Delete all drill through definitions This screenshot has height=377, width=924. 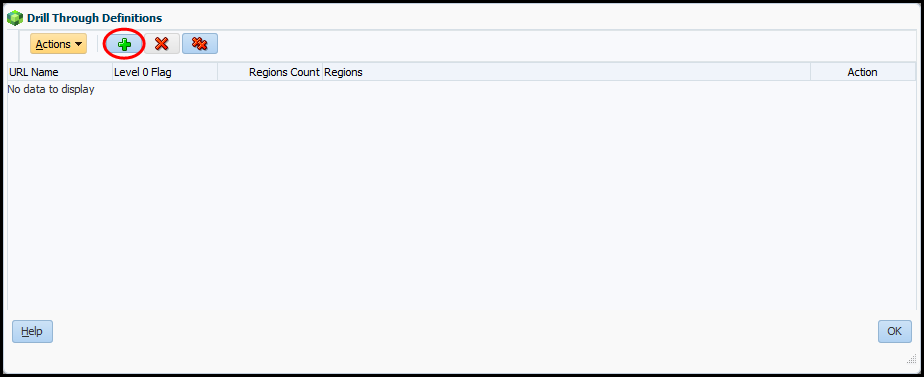(x=200, y=44)
